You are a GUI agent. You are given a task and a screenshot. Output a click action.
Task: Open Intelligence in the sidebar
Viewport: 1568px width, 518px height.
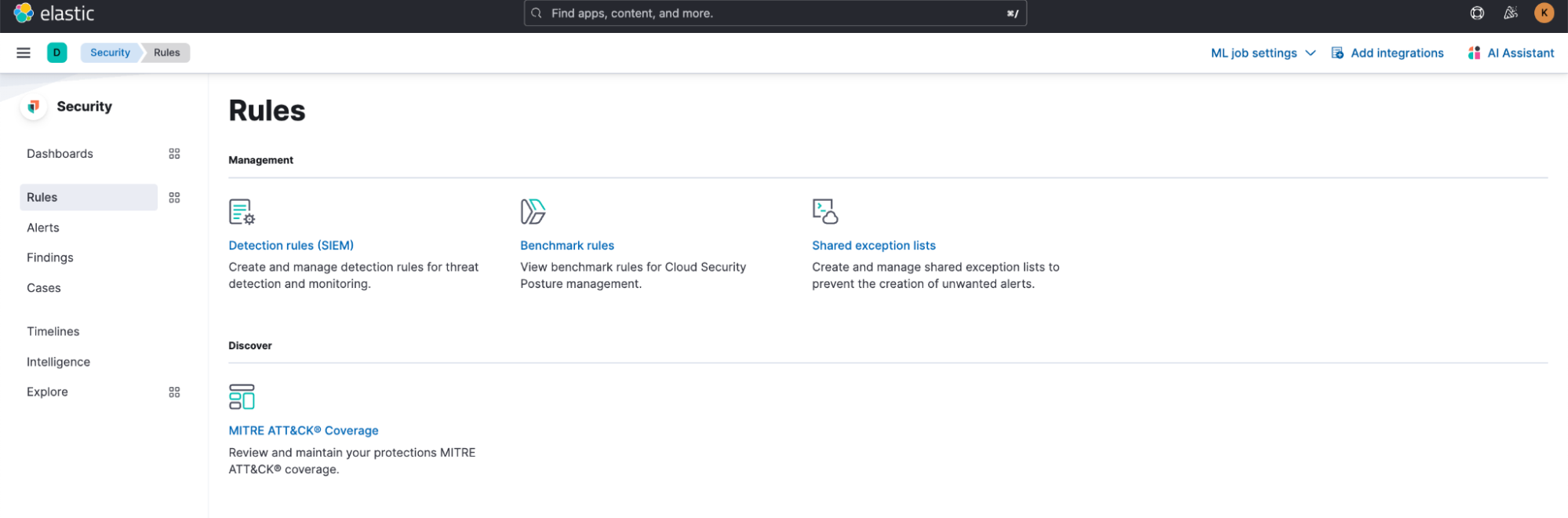(x=59, y=362)
